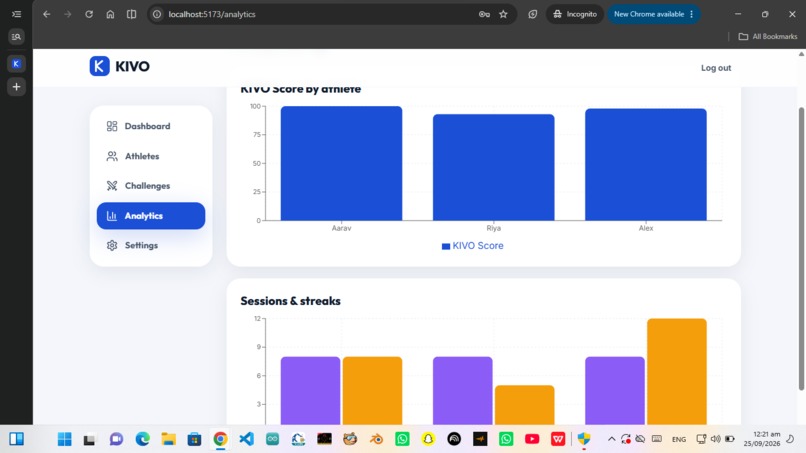Open the Challenges section
This screenshot has height=453, width=806.
tap(151, 186)
